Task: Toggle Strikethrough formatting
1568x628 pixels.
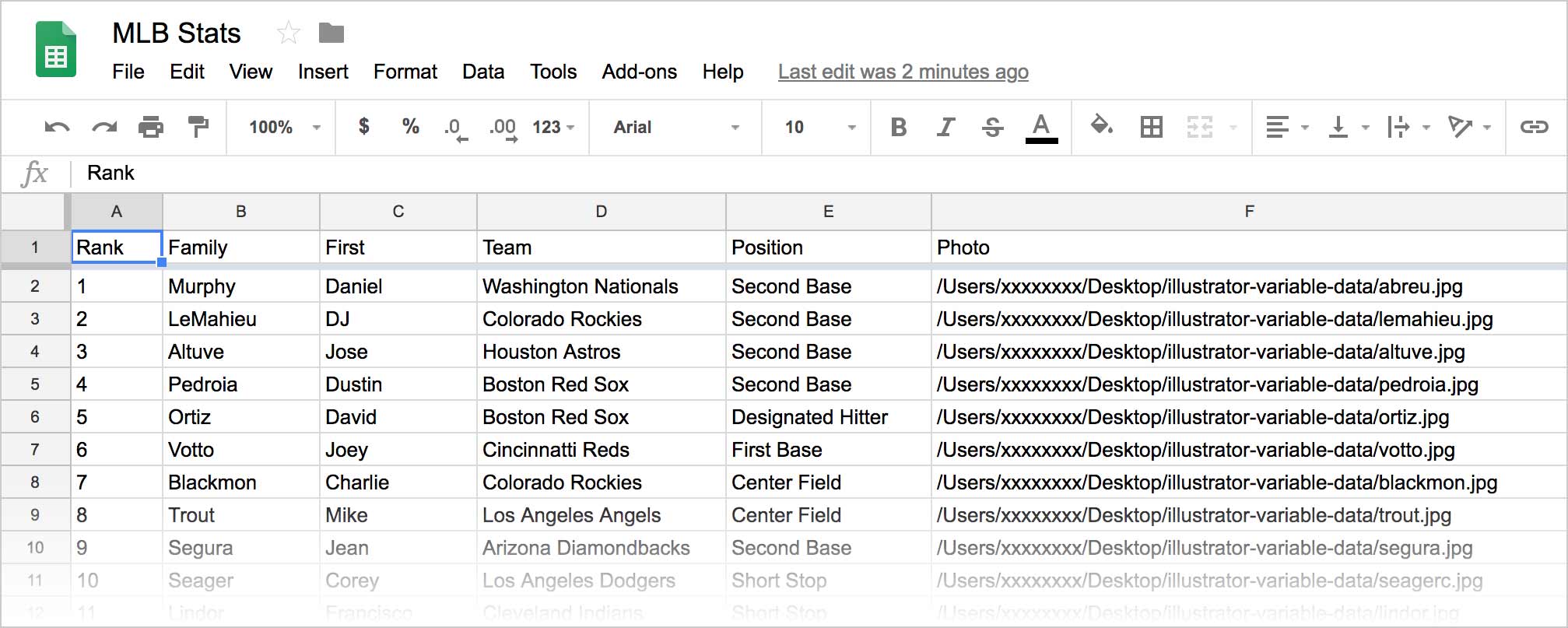Action: (992, 127)
